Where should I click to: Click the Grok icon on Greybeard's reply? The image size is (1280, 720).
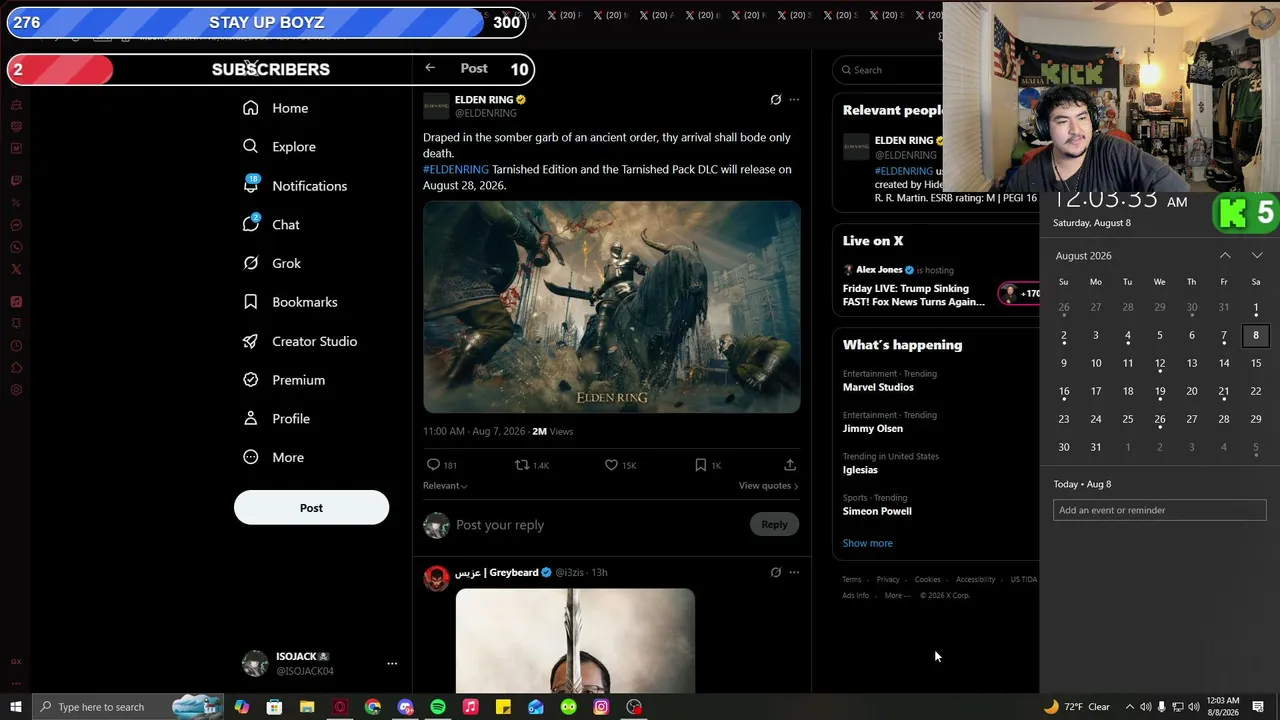click(x=775, y=573)
